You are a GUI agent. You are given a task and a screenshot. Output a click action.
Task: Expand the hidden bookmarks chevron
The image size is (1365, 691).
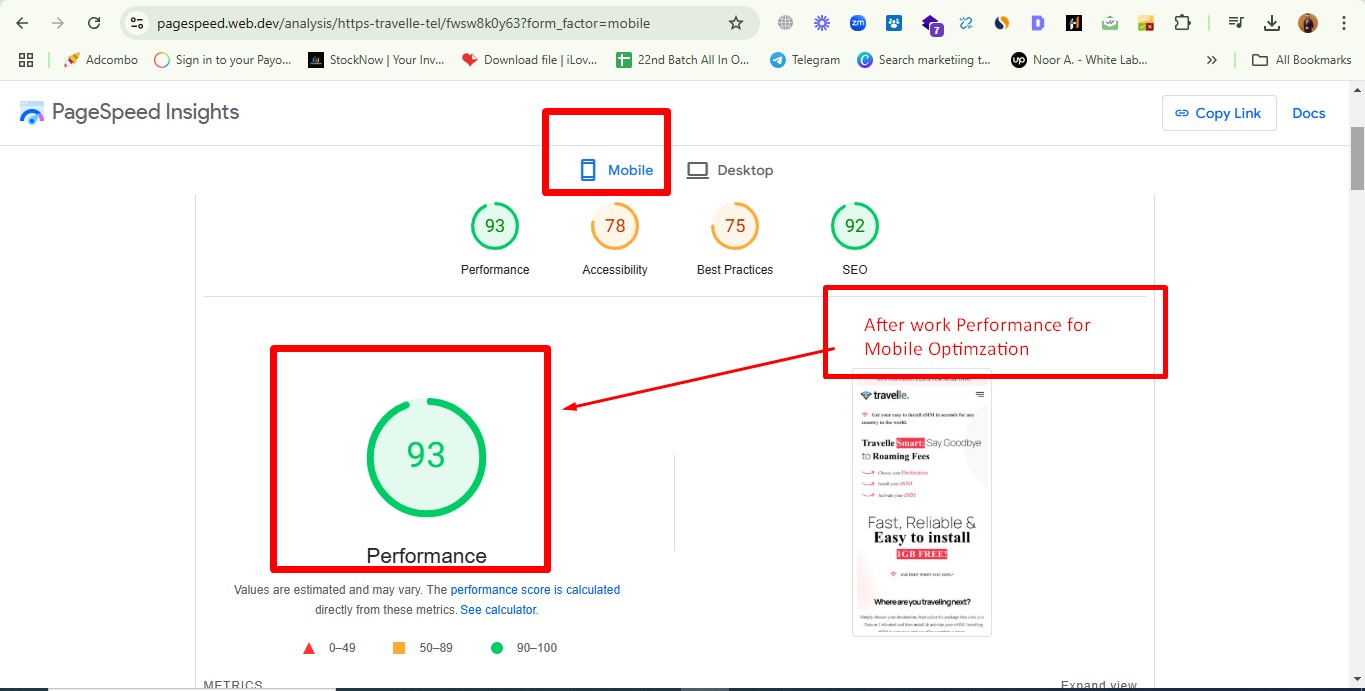pyautogui.click(x=1212, y=60)
